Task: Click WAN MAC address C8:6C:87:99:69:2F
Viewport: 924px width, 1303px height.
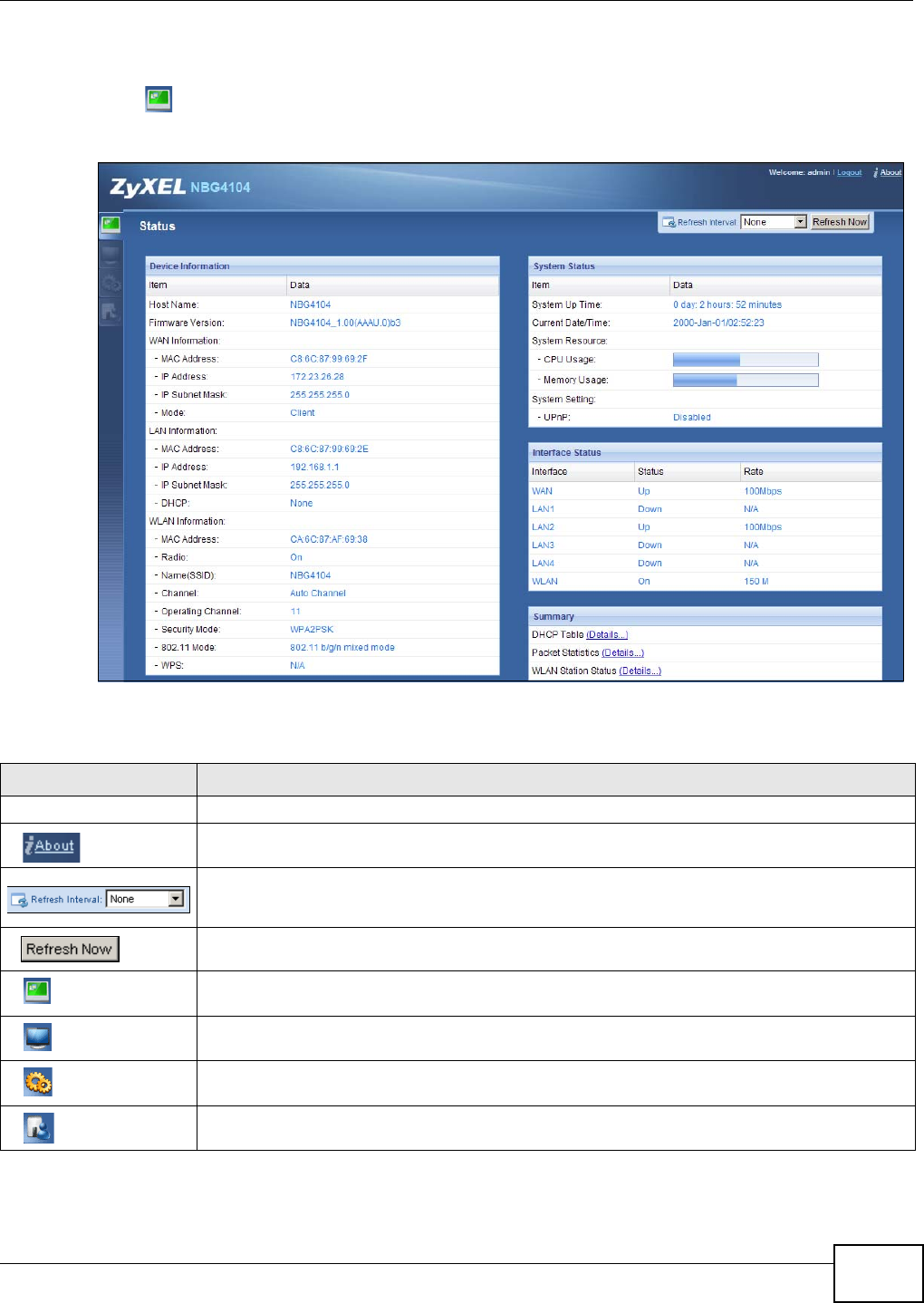Action: point(329,359)
